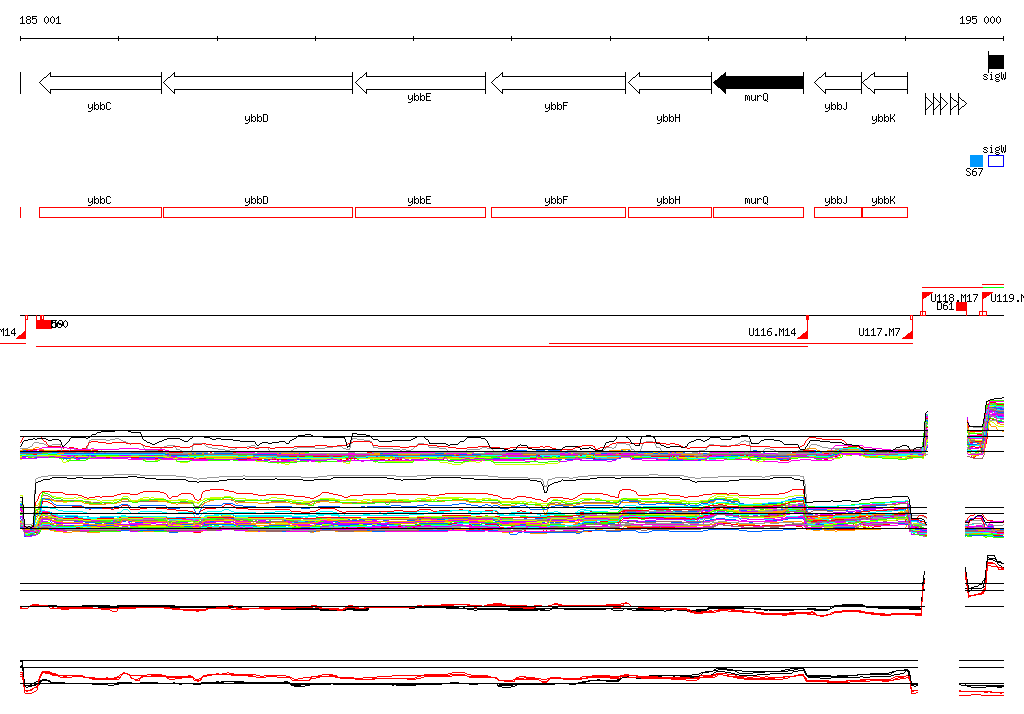This screenshot has height=714, width=1024.
Task: Click the cluster of small triangle arrows
Action: pos(946,104)
